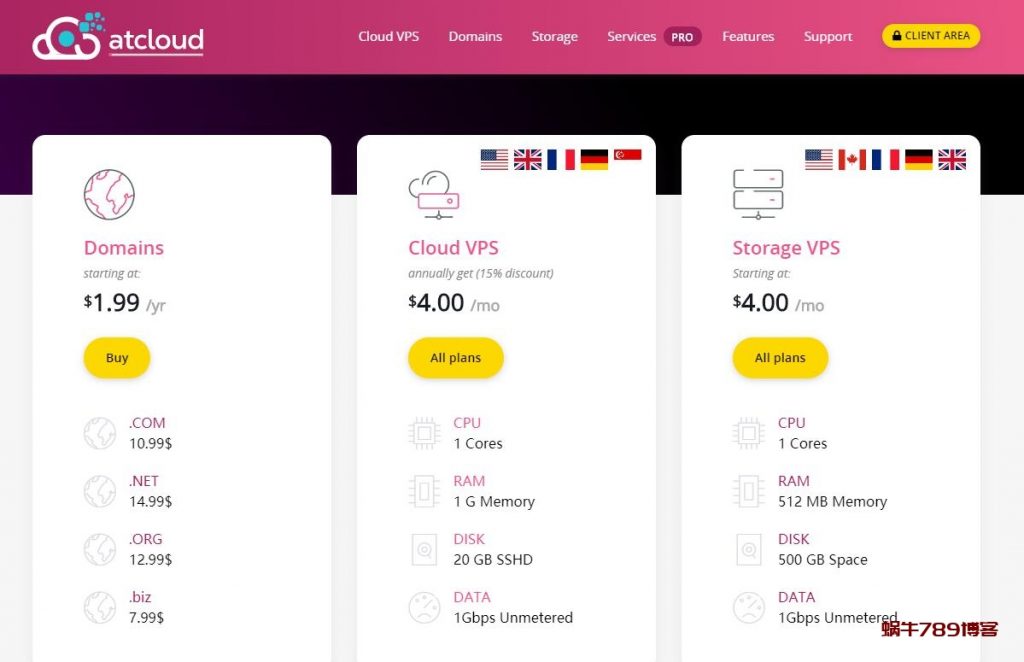The image size is (1024, 662).
Task: Click the CLIENT AREA button
Action: [x=931, y=35]
